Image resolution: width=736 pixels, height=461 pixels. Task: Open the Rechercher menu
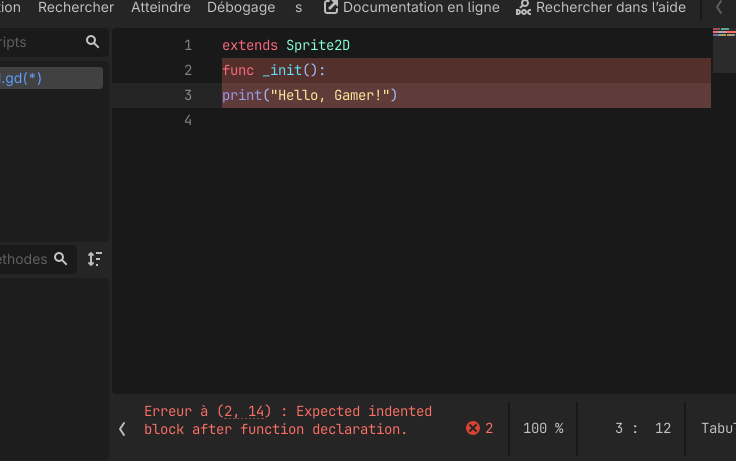(x=76, y=7)
